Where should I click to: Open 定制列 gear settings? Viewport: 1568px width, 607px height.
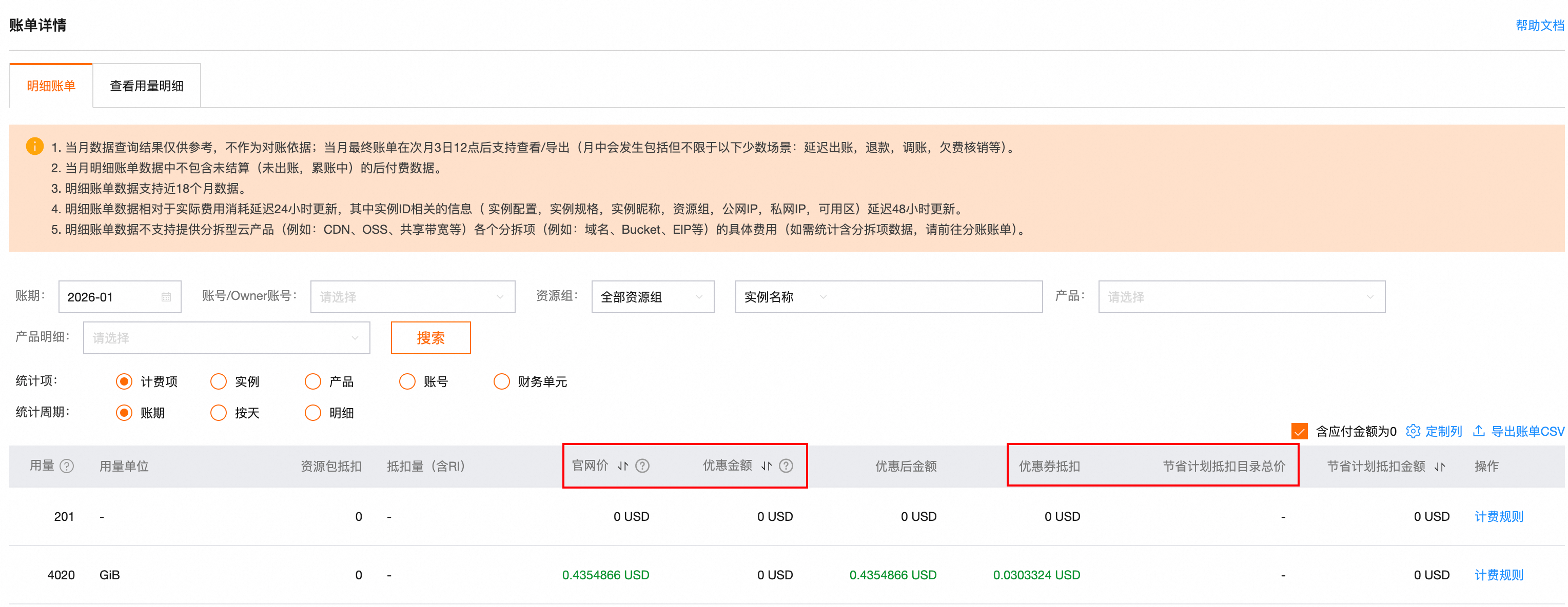pyautogui.click(x=1413, y=431)
